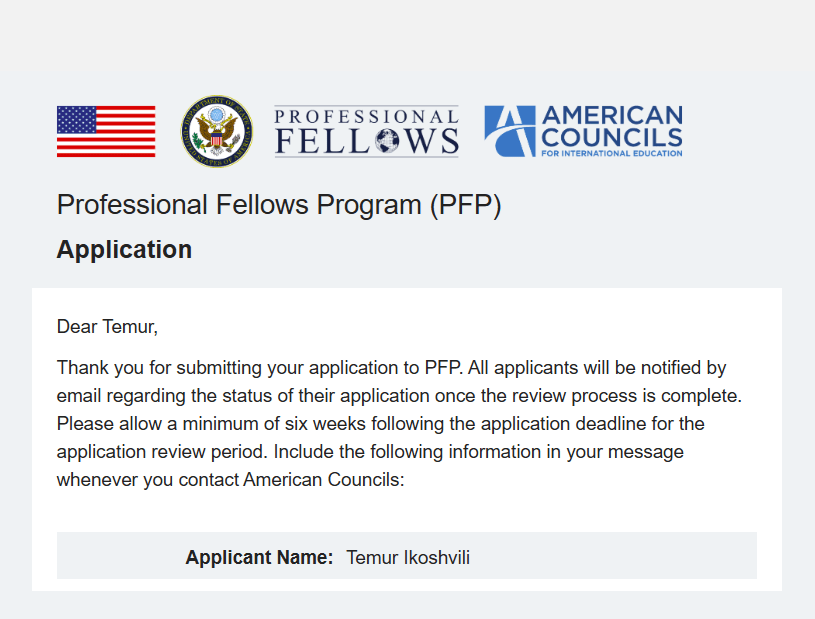The width and height of the screenshot is (815, 619).
Task: Click the 'AMERICAN COUNCILS' wordmark text
Action: click(612, 127)
